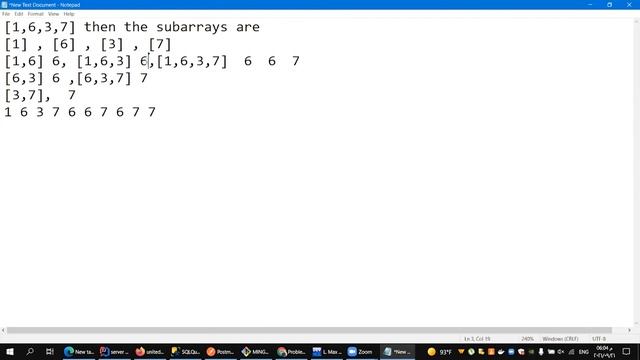Image resolution: width=640 pixels, height=360 pixels.
Task: Open the Format menu
Action: 36,14
